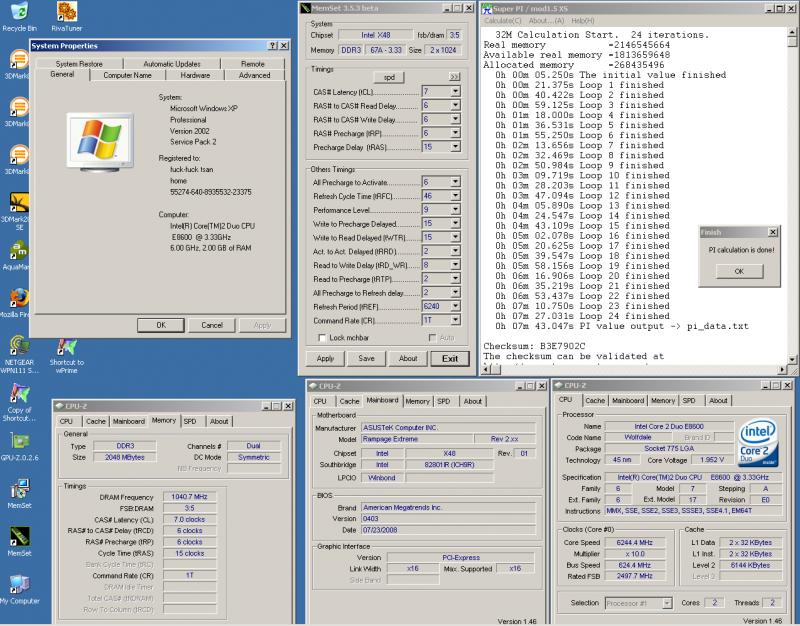Click the Windows XP logo in System Properties
The width and height of the screenshot is (800, 626).
click(x=100, y=142)
